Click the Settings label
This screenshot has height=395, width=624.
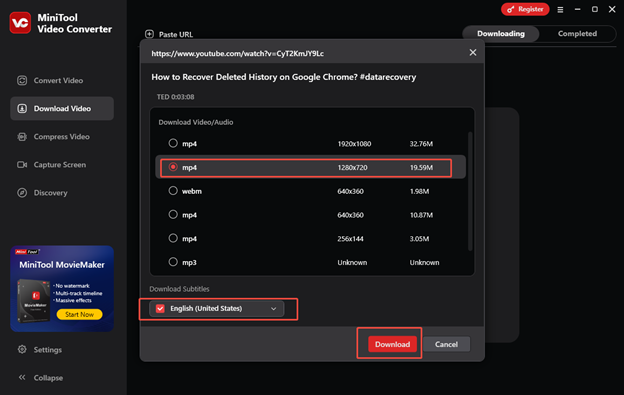48,350
